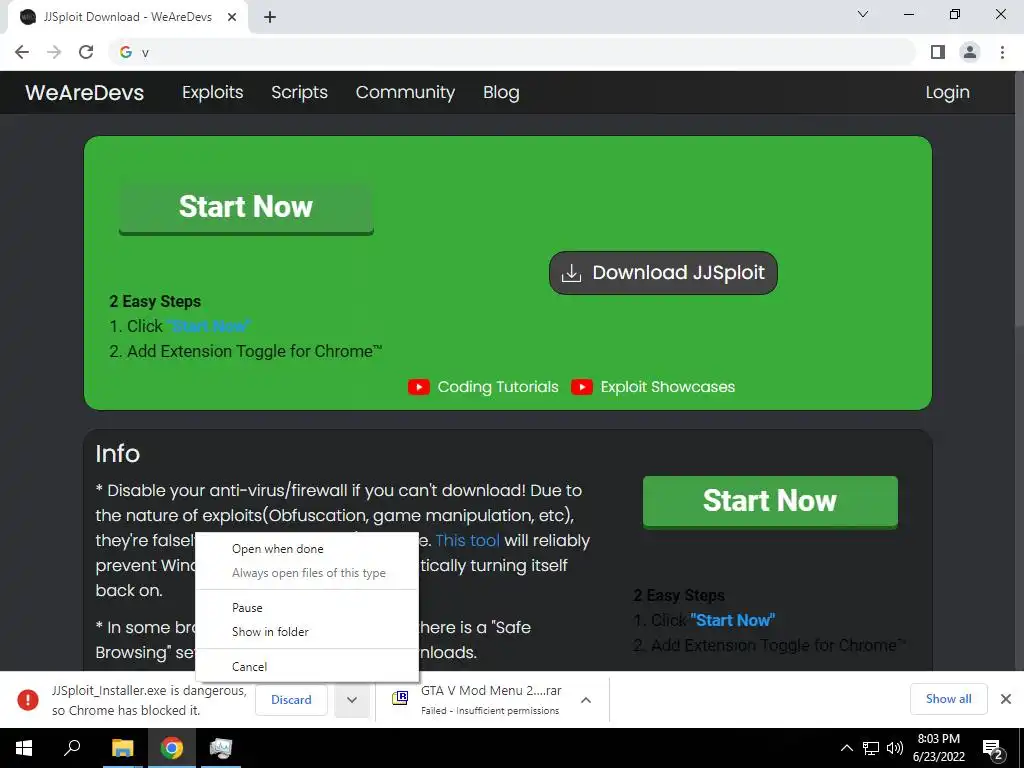Toggle the browser side panel icon
Screen dimensions: 1024x768
[x=938, y=52]
